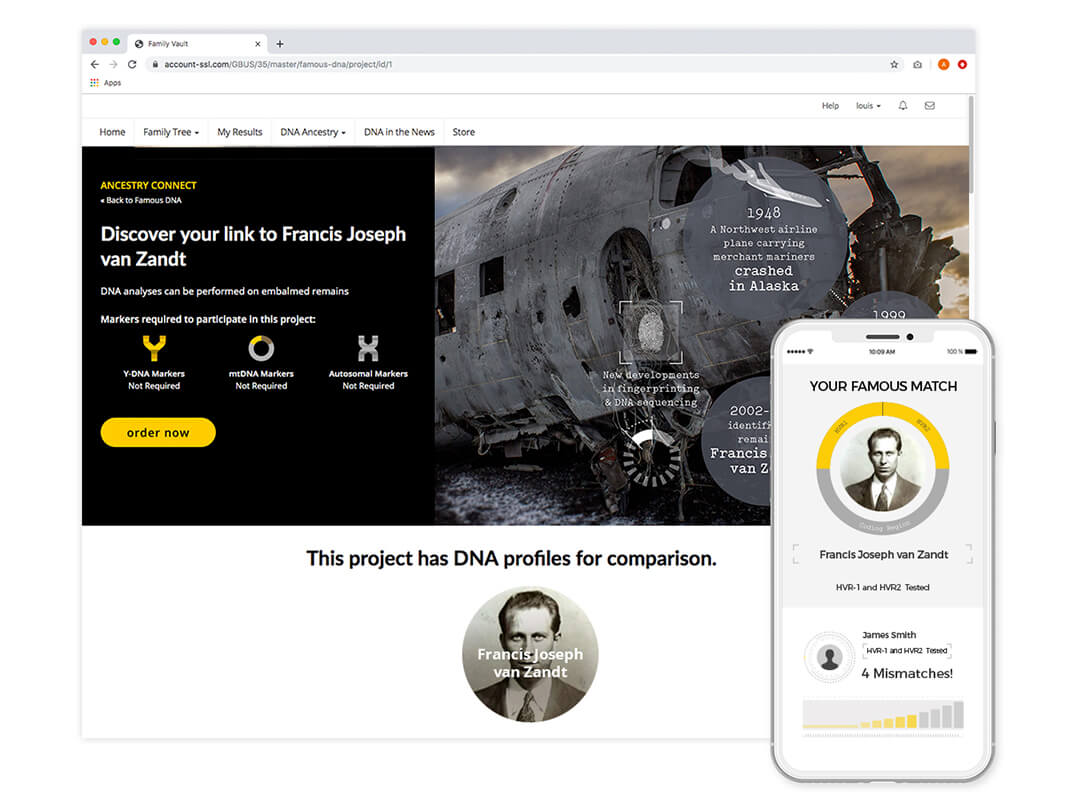Expand the Family Tree dropdown
The image size is (1080, 800).
click(x=171, y=132)
